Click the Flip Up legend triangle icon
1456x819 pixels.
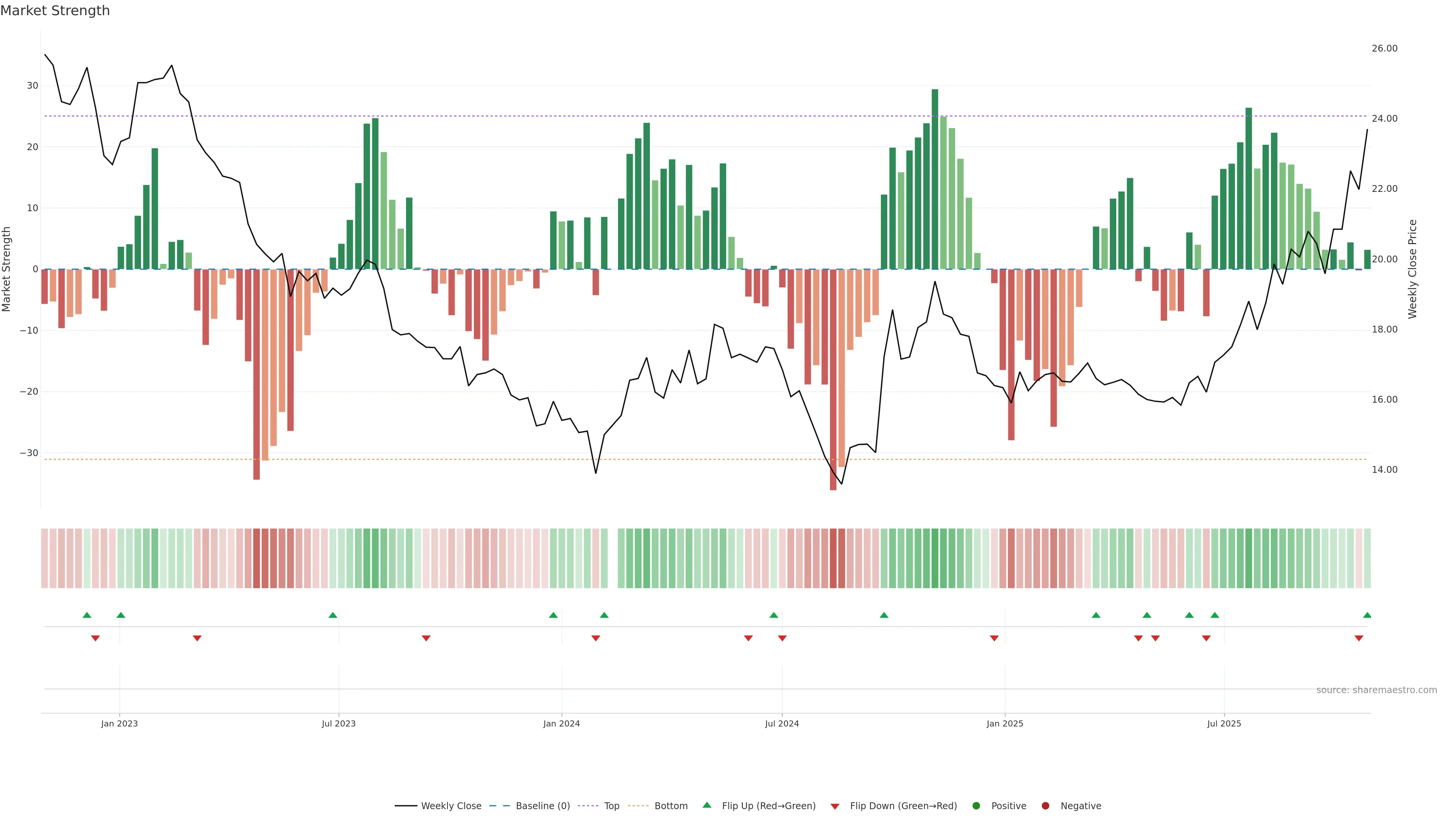coord(706,805)
